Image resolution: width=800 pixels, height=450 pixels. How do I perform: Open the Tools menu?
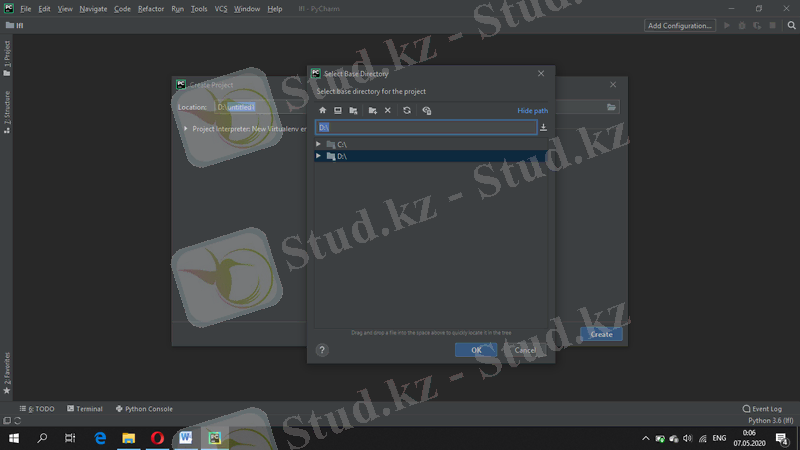tap(199, 9)
